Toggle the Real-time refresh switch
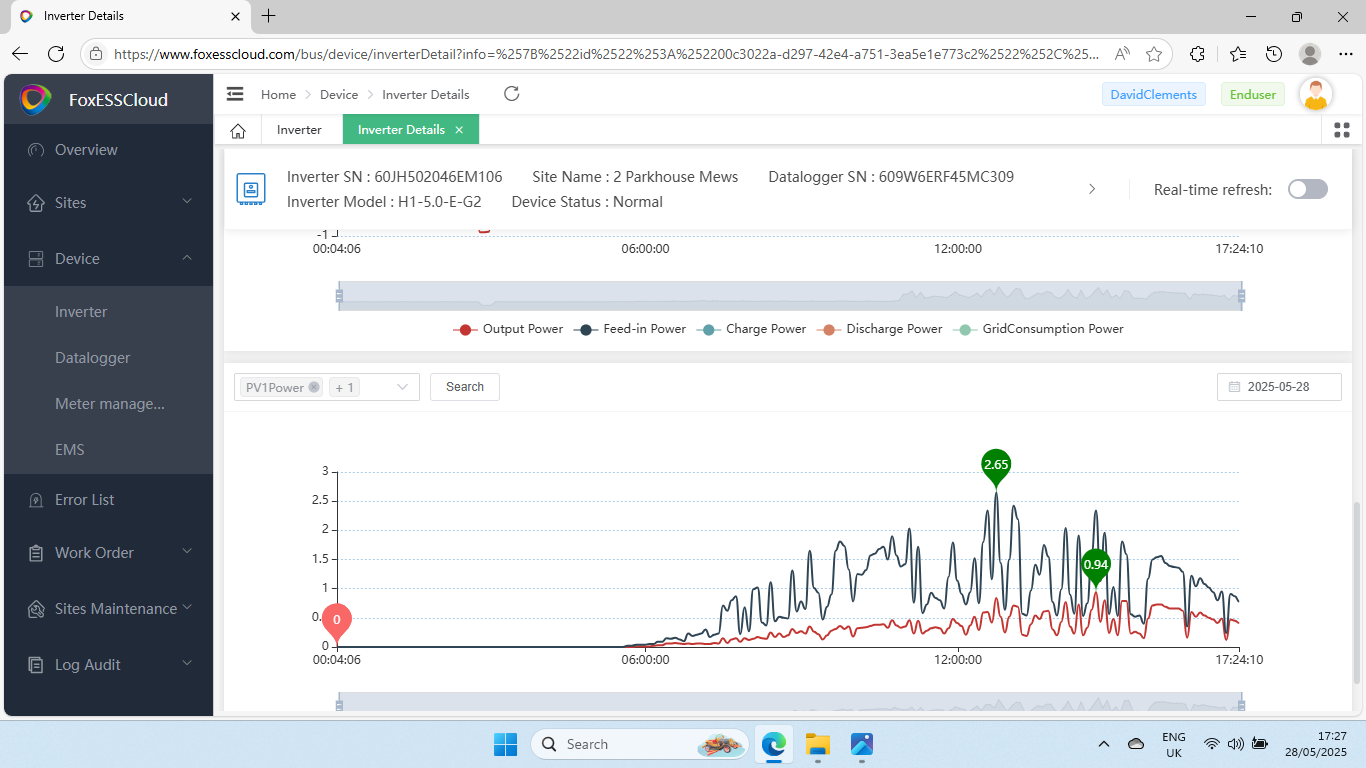This screenshot has height=768, width=1366. click(x=1308, y=189)
